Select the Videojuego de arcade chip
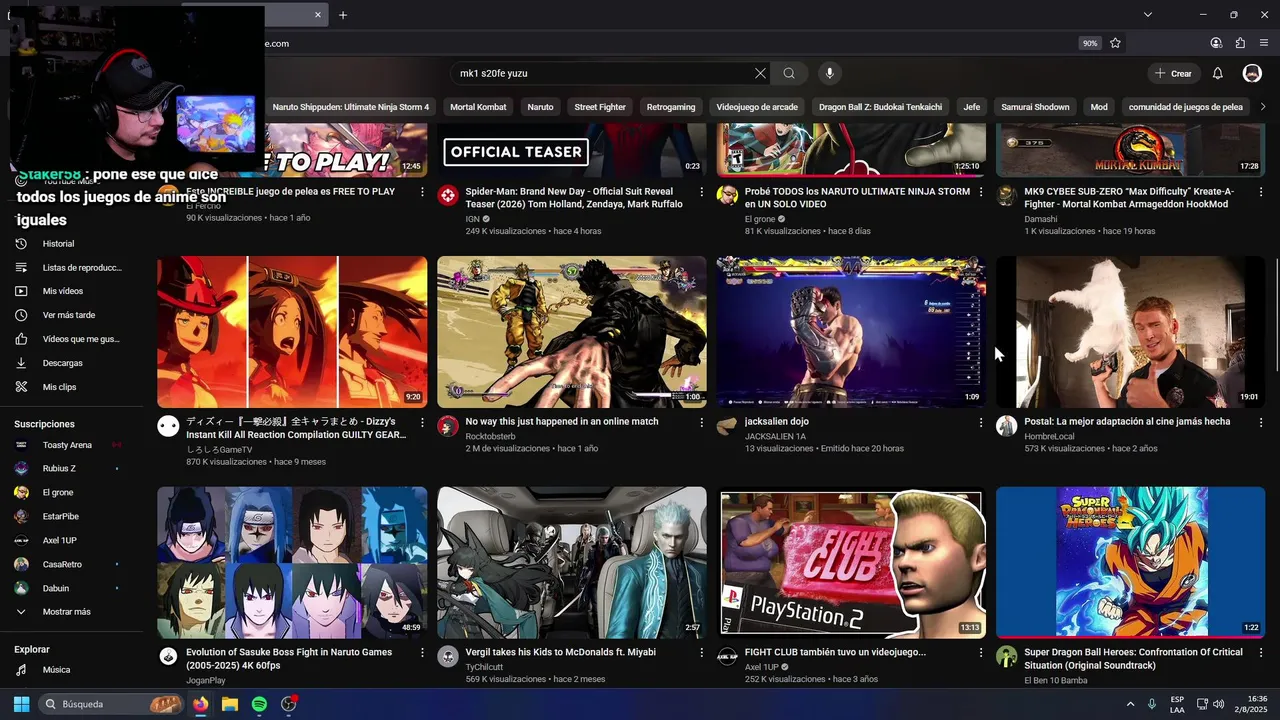 pyautogui.click(x=757, y=107)
